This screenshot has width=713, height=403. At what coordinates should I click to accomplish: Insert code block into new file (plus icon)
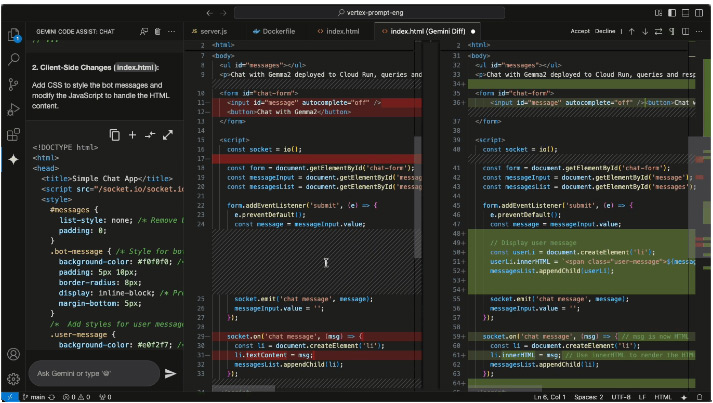tap(132, 135)
